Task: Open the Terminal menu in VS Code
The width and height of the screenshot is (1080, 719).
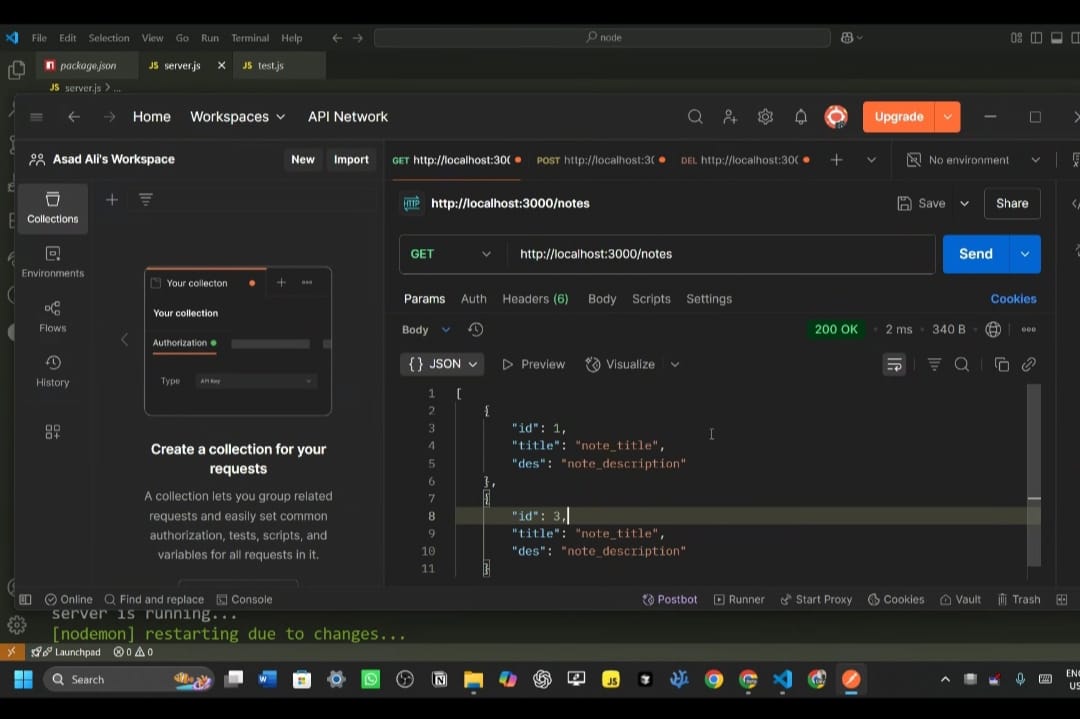Action: click(x=250, y=38)
